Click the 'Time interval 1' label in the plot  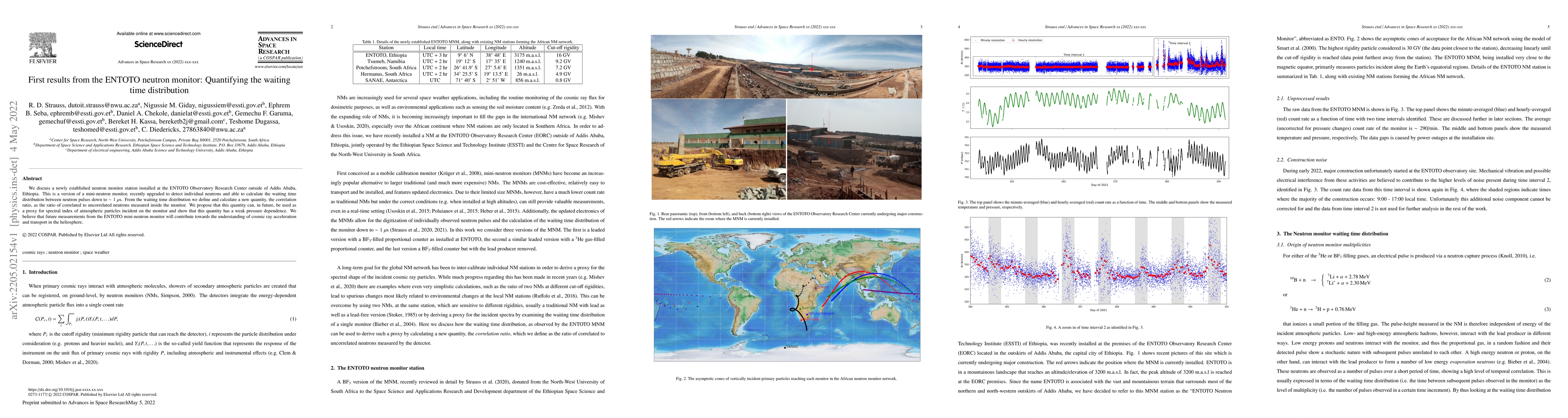(x=1074, y=55)
